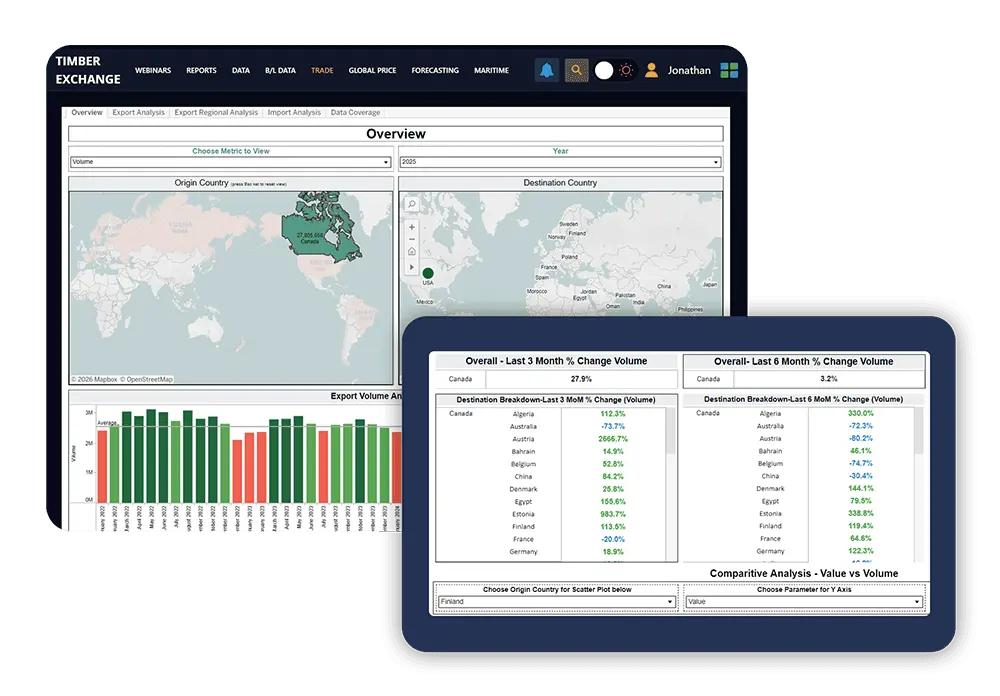
Task: Zoom out on the destination map
Action: 412,239
